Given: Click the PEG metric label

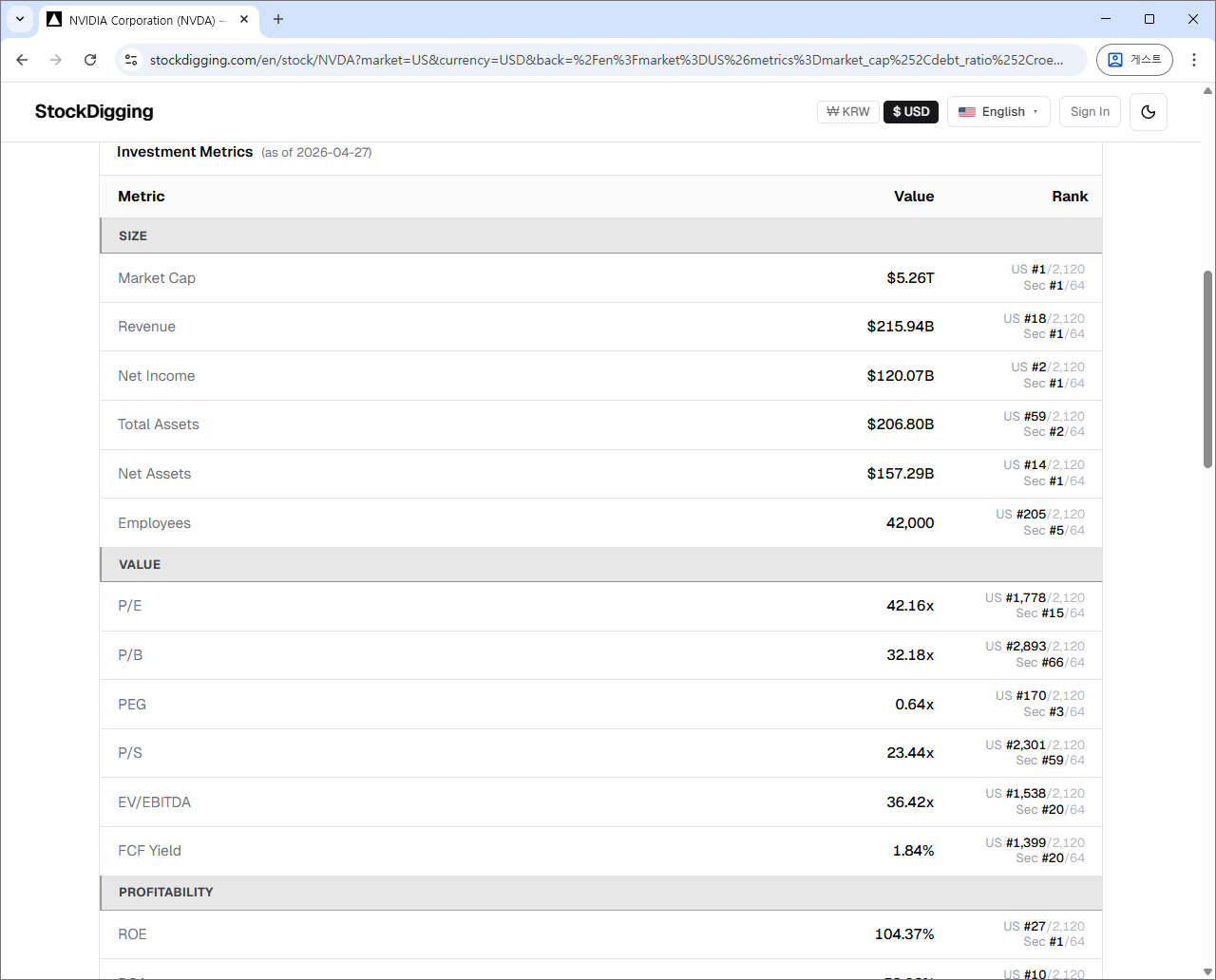Looking at the screenshot, I should click(132, 705).
